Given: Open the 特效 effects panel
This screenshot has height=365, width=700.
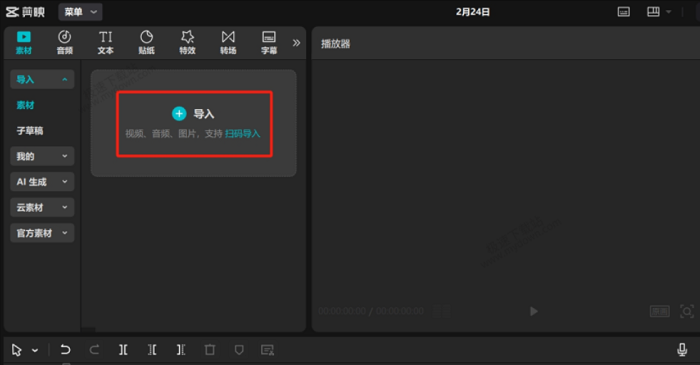Looking at the screenshot, I should 188,42.
